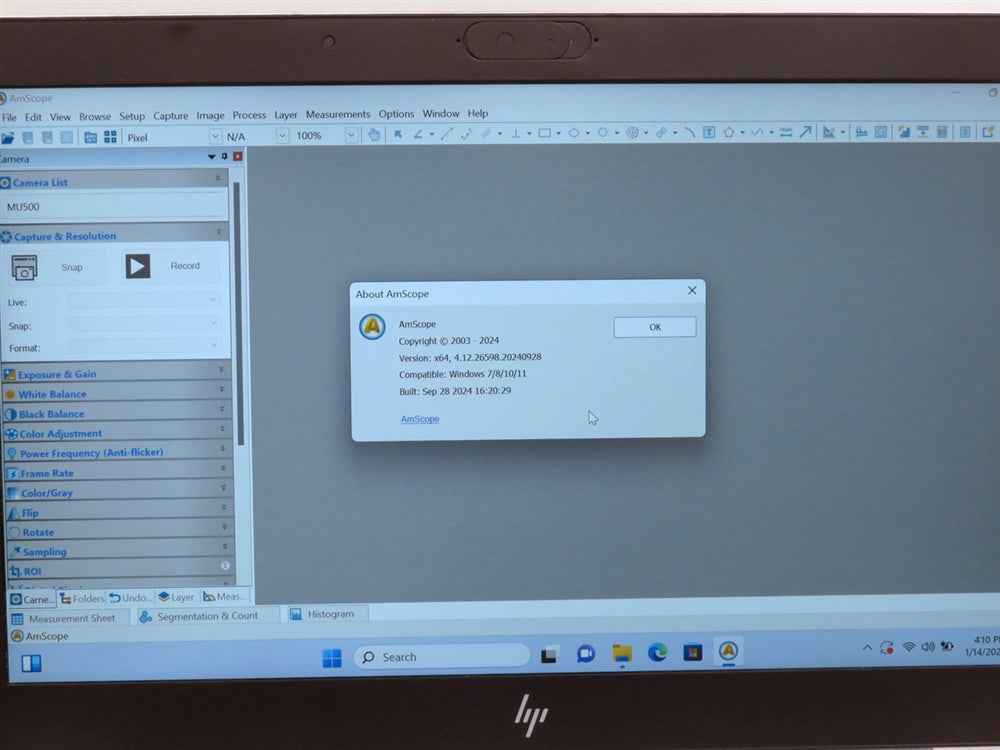Viewport: 1000px width, 750px height.
Task: Select the concentric circles Annulus tool
Action: (632, 133)
